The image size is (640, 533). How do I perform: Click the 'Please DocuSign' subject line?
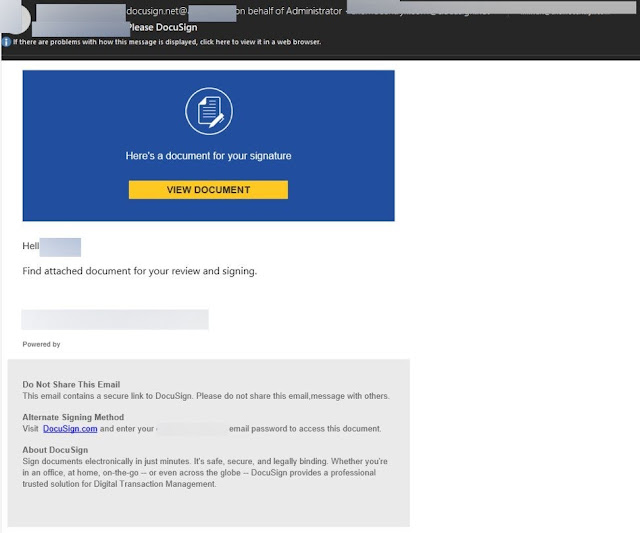tap(163, 27)
